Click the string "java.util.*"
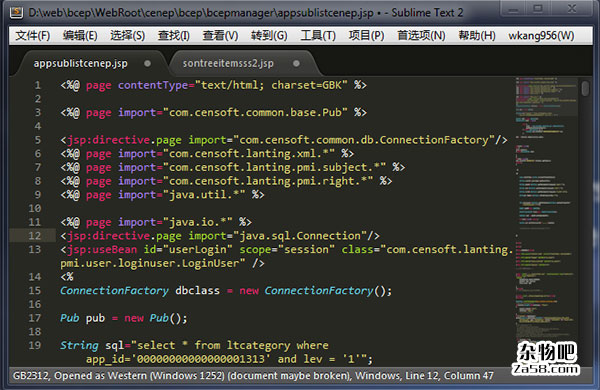 coord(204,195)
